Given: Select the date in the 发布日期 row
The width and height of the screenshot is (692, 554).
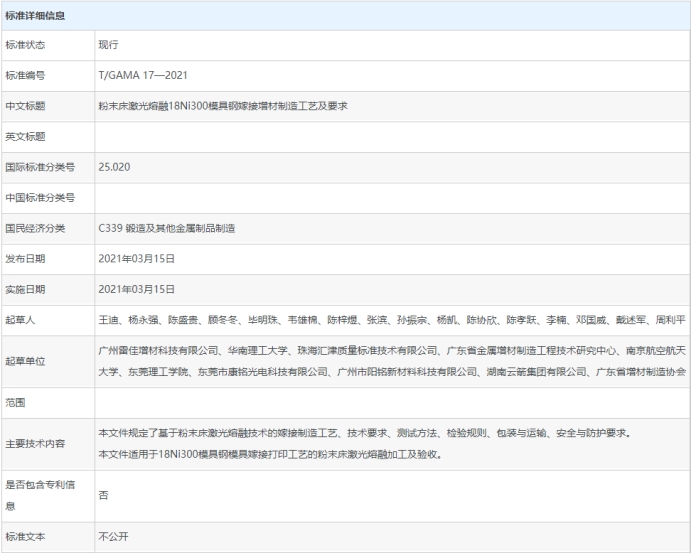Looking at the screenshot, I should click(x=137, y=258).
